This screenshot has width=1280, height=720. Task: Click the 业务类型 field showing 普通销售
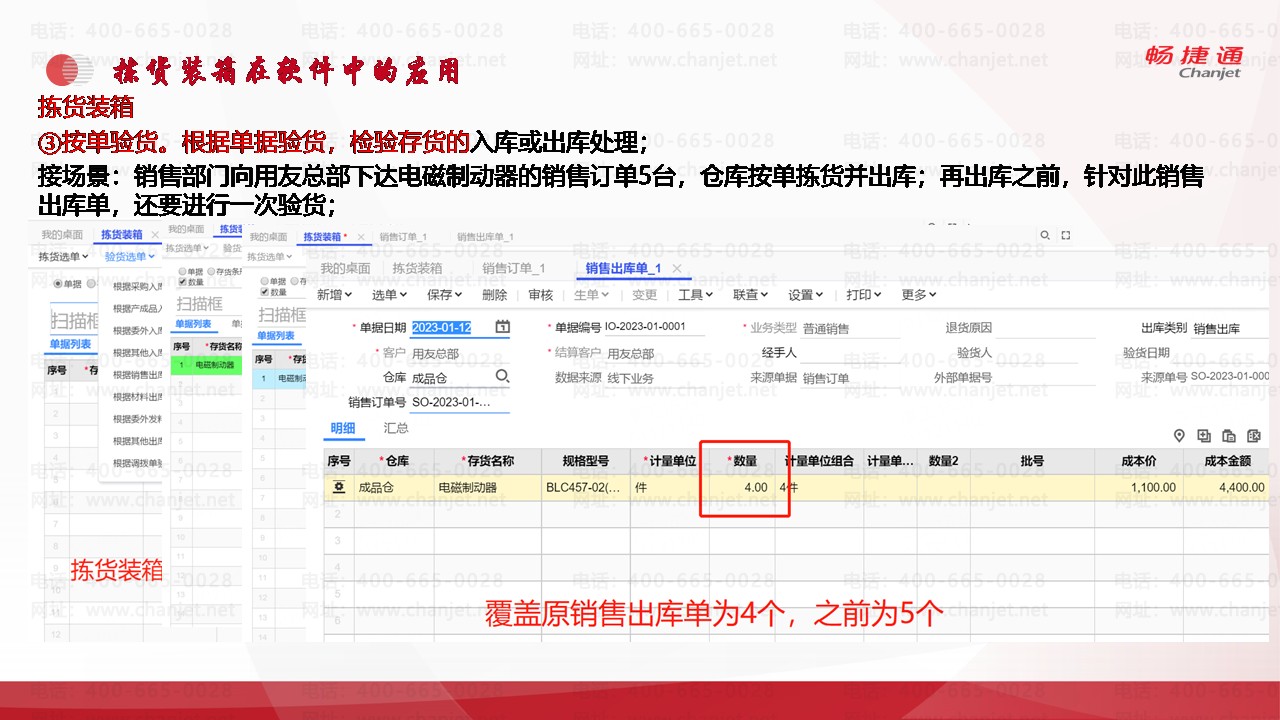tap(849, 329)
